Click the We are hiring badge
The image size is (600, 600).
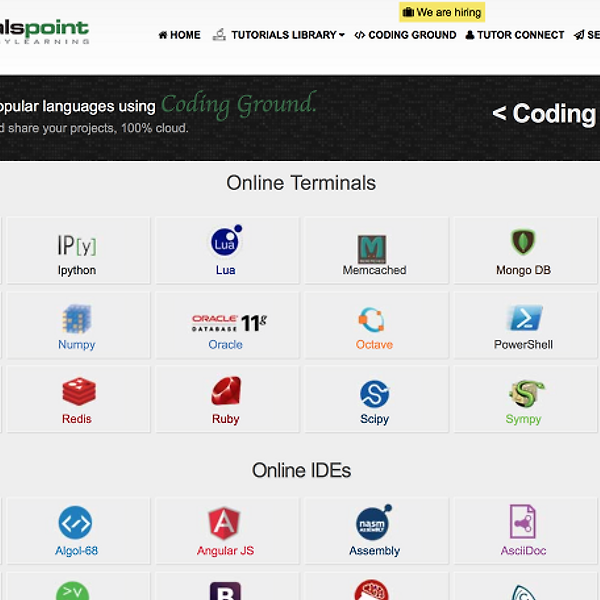(x=442, y=12)
